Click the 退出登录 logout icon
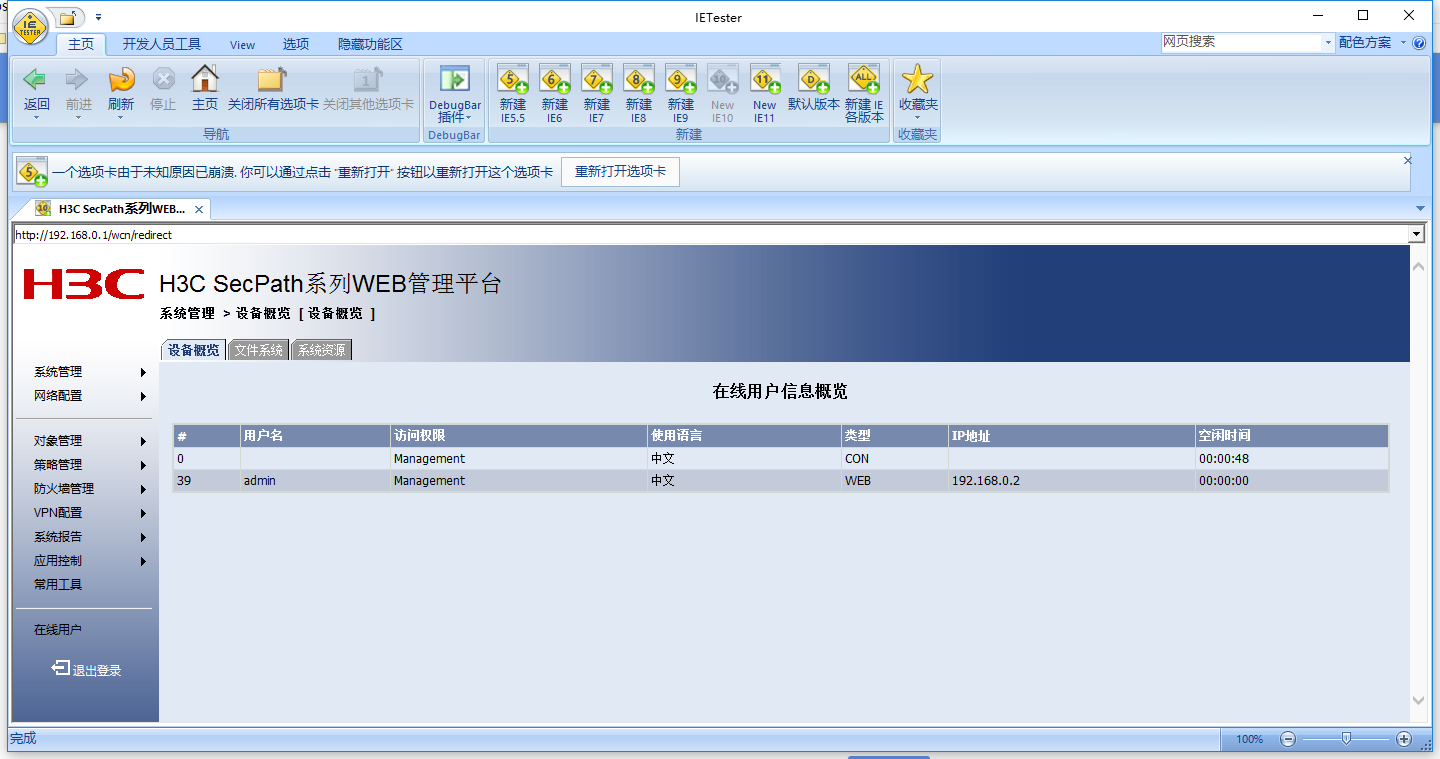This screenshot has width=1440, height=759. 60,668
